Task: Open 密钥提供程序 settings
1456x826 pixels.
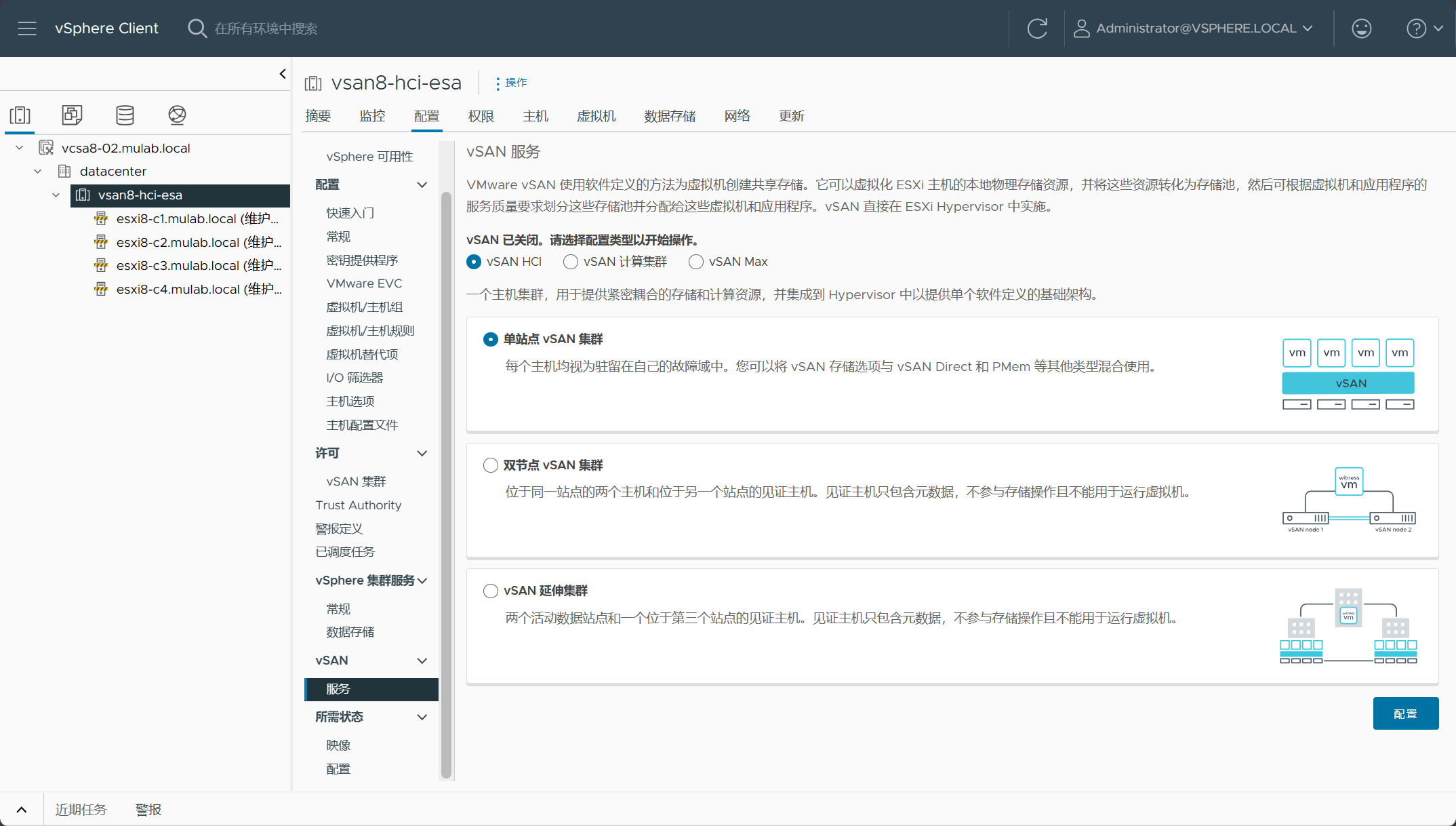Action: [362, 260]
